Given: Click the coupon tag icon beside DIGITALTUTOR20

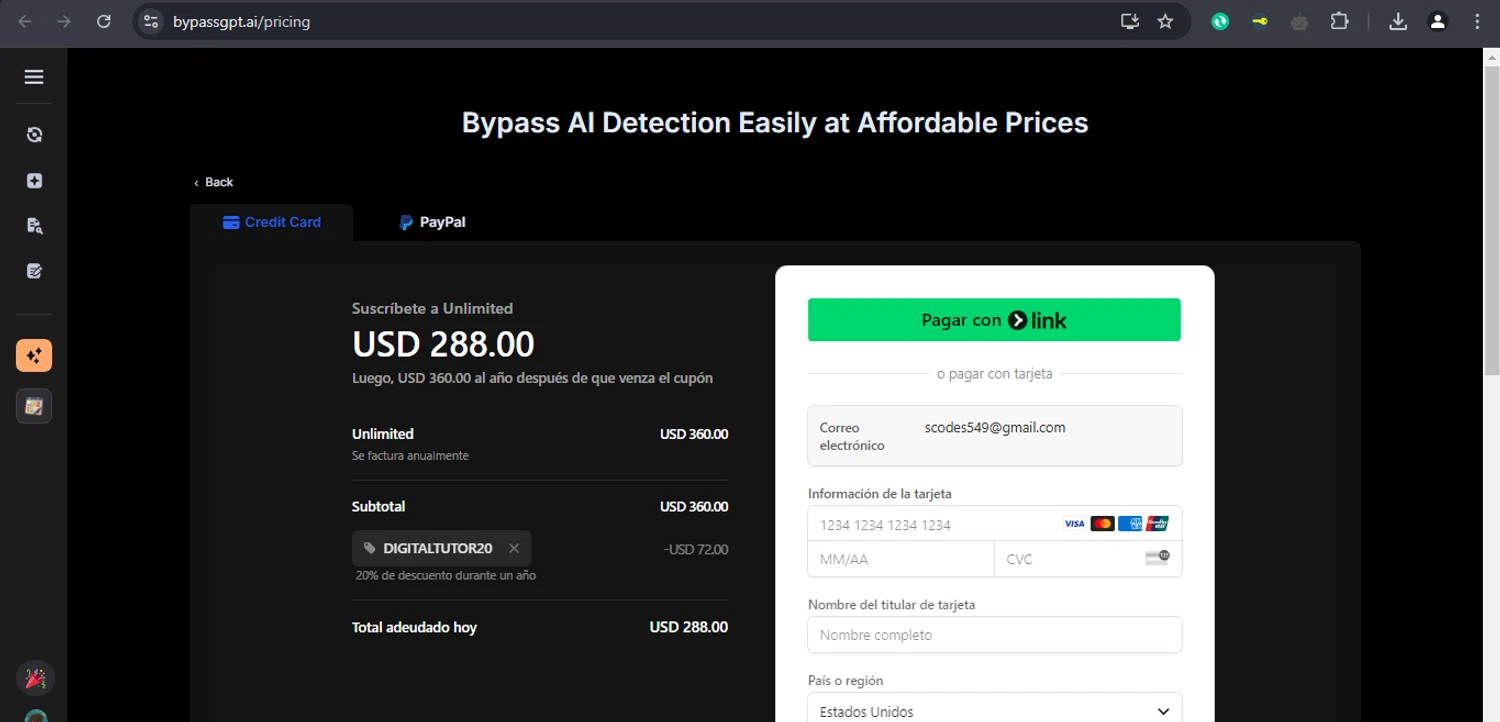Looking at the screenshot, I should [x=370, y=548].
